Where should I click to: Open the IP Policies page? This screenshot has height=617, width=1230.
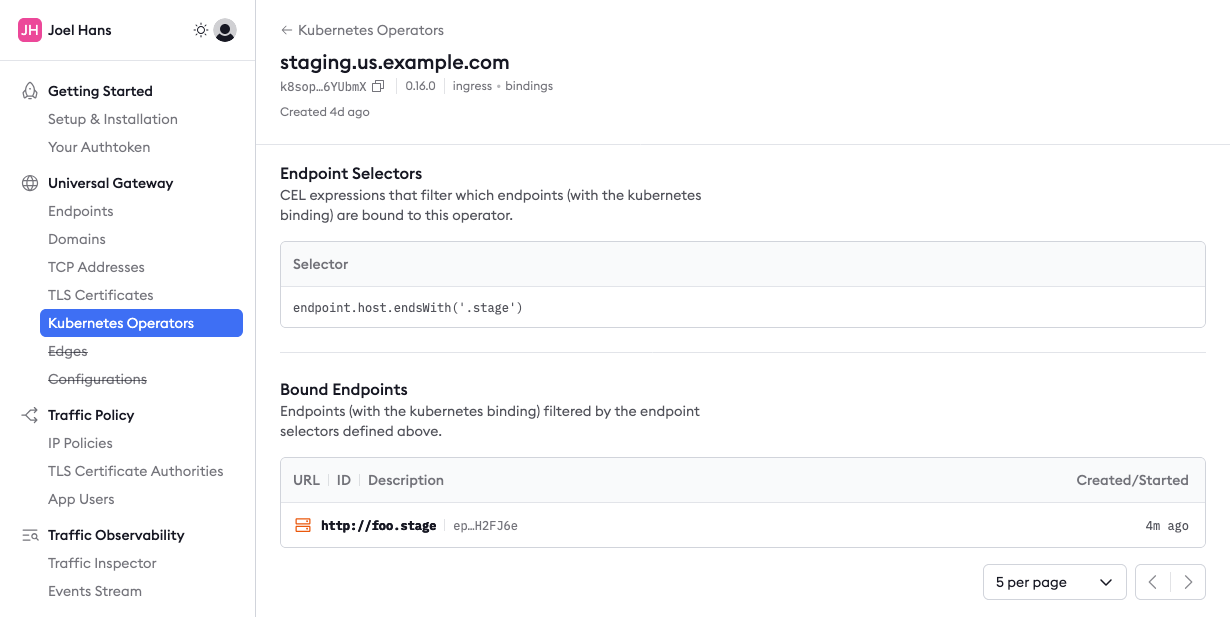coord(80,443)
